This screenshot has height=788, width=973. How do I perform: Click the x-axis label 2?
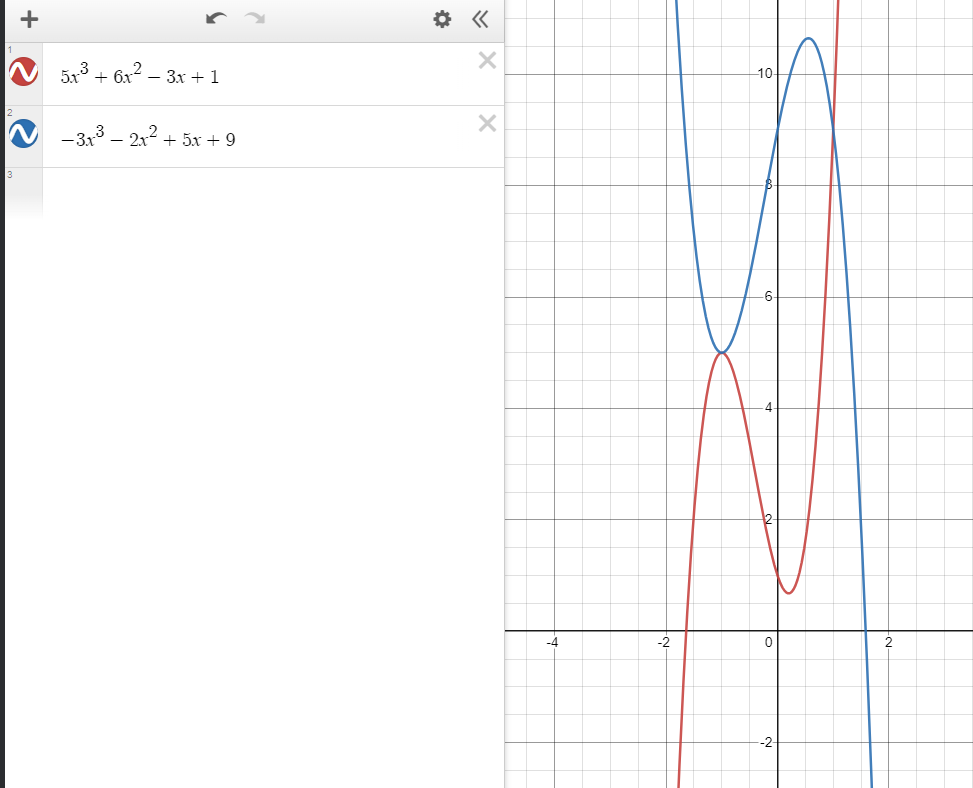(x=889, y=643)
